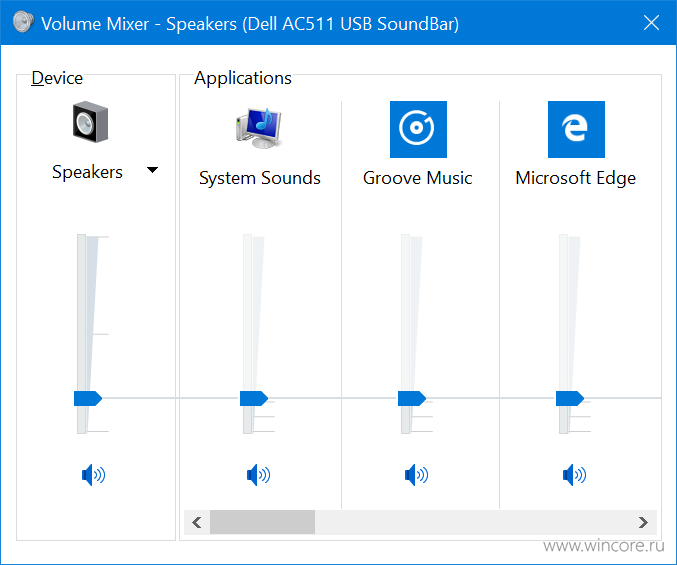
Task: Mute Groove Music volume
Action: pyautogui.click(x=417, y=475)
